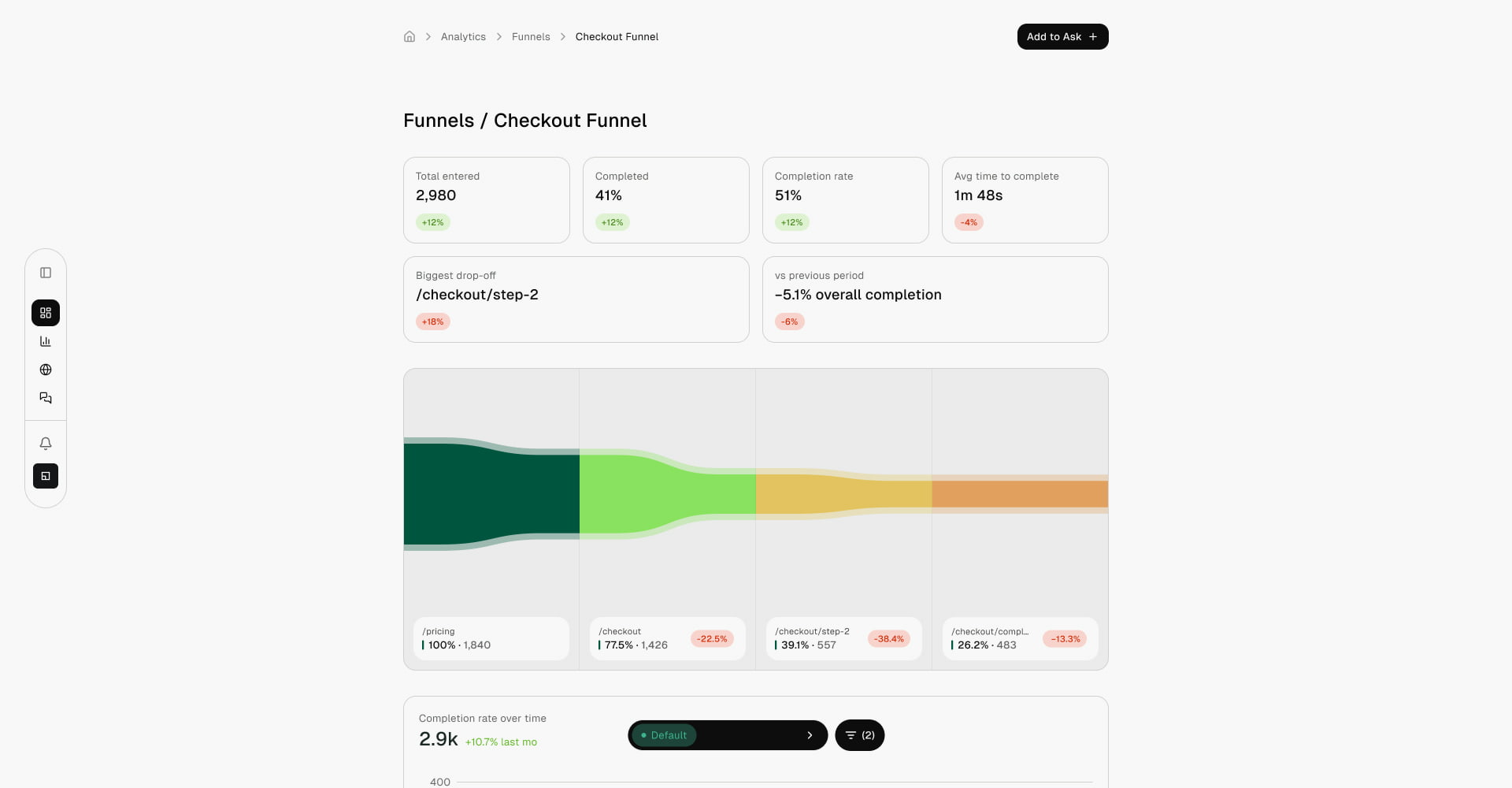Click Funnels / Checkout Funnel heading
Image resolution: width=1512 pixels, height=788 pixels.
pyautogui.click(x=525, y=121)
